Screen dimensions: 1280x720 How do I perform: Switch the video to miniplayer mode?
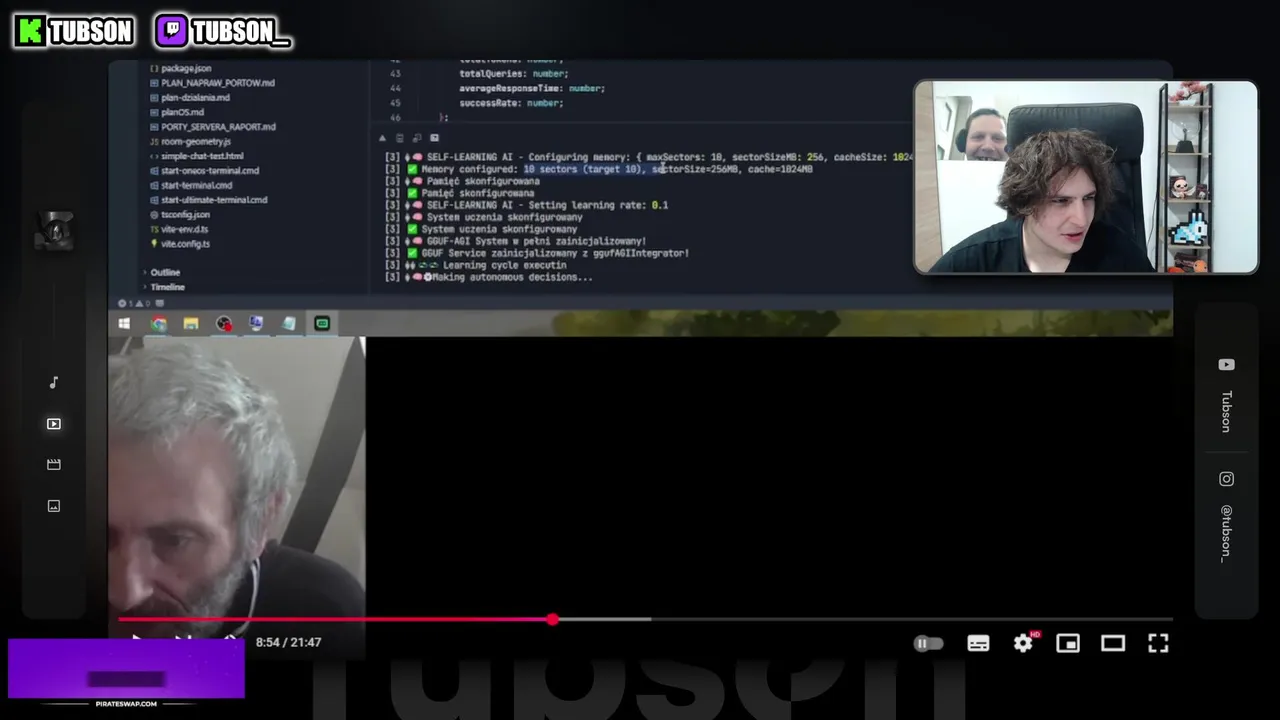point(1068,643)
